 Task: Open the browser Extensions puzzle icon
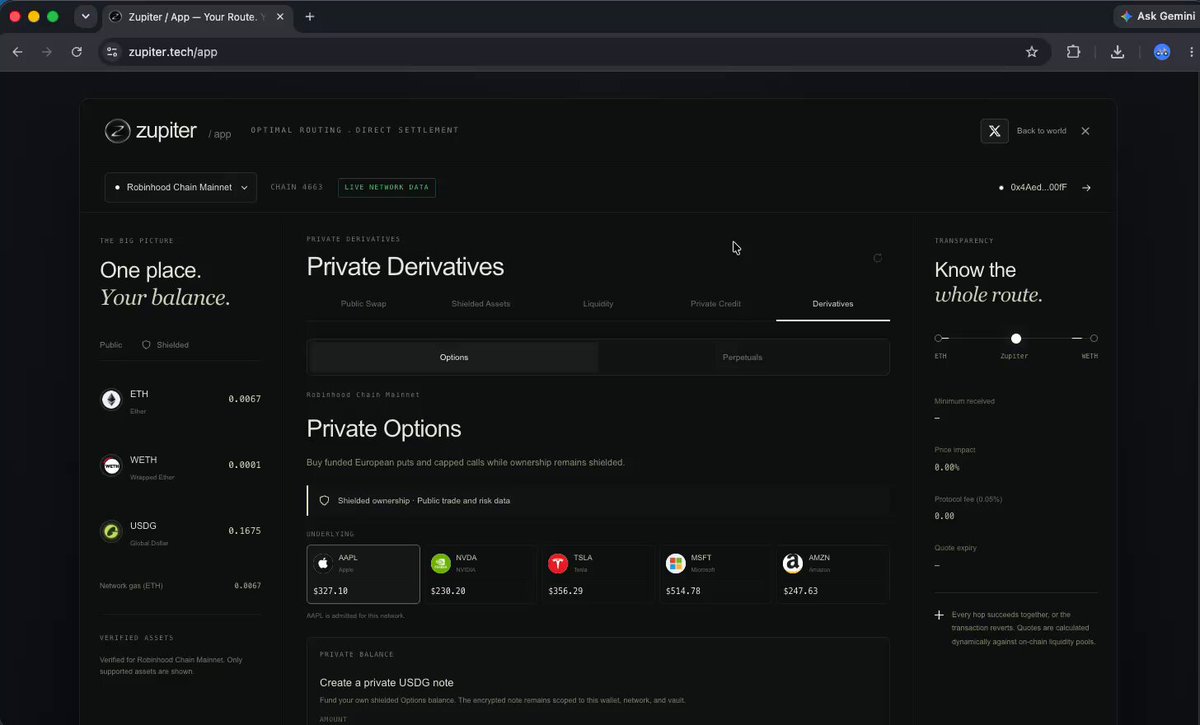click(1074, 52)
